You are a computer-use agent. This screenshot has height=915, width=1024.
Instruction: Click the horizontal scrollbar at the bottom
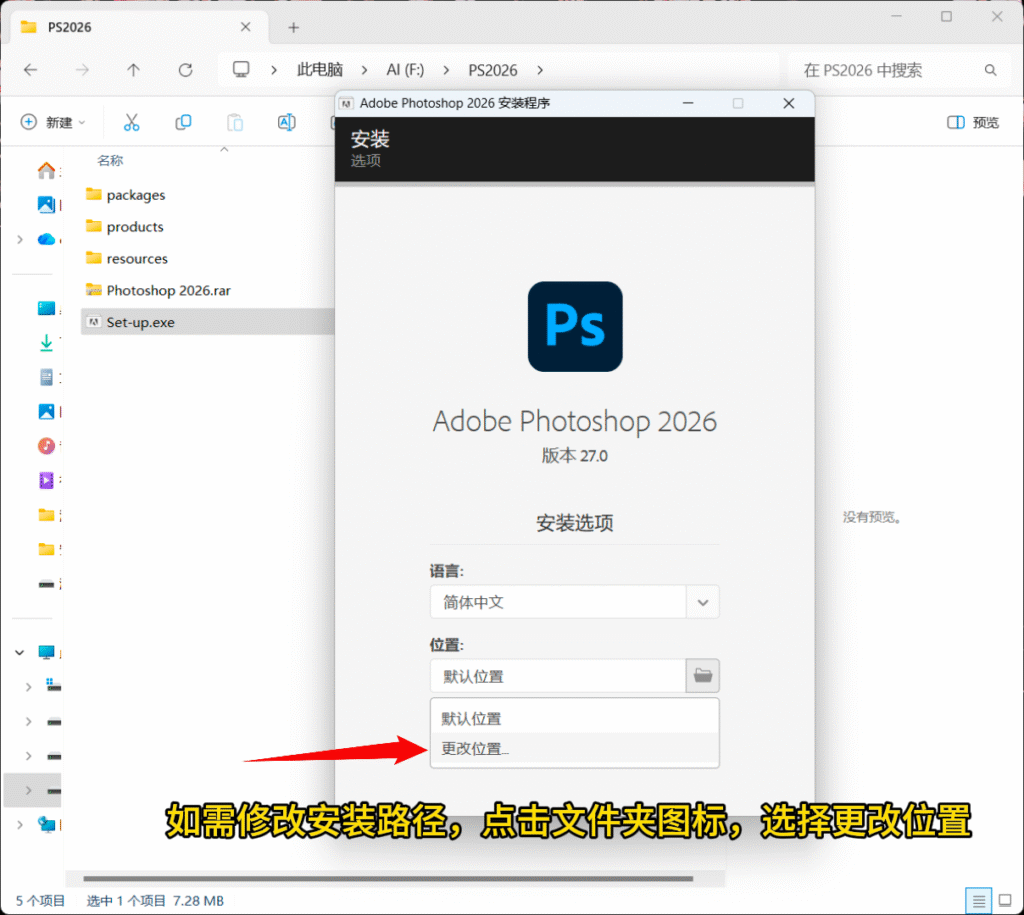click(390, 879)
